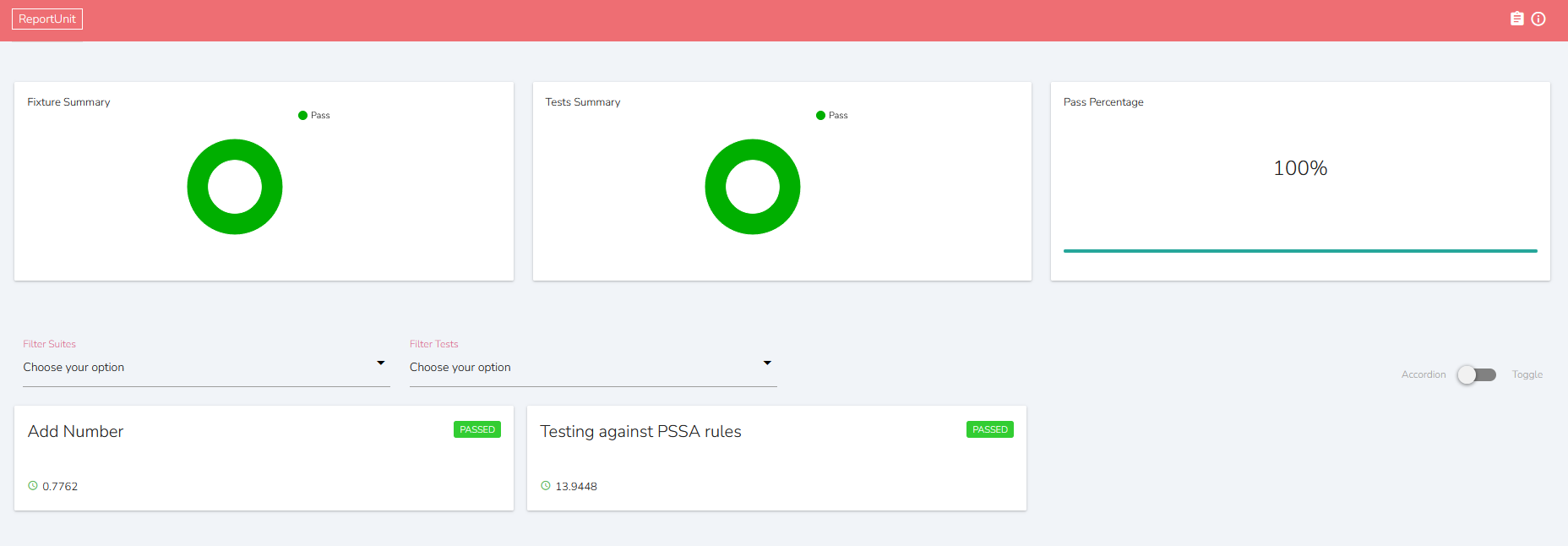Click the PASSED badge on Add Number
The width and height of the screenshot is (1568, 546).
[477, 429]
